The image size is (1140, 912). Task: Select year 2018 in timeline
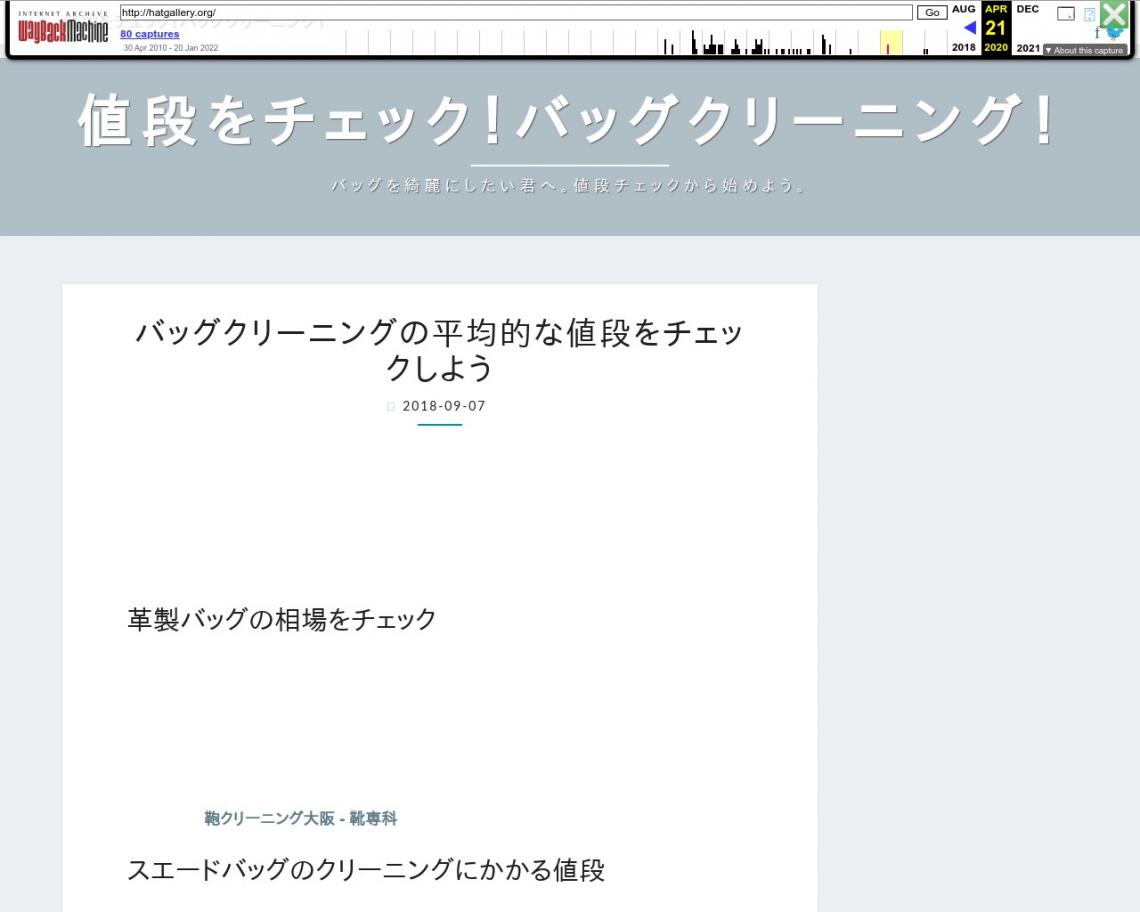[964, 48]
